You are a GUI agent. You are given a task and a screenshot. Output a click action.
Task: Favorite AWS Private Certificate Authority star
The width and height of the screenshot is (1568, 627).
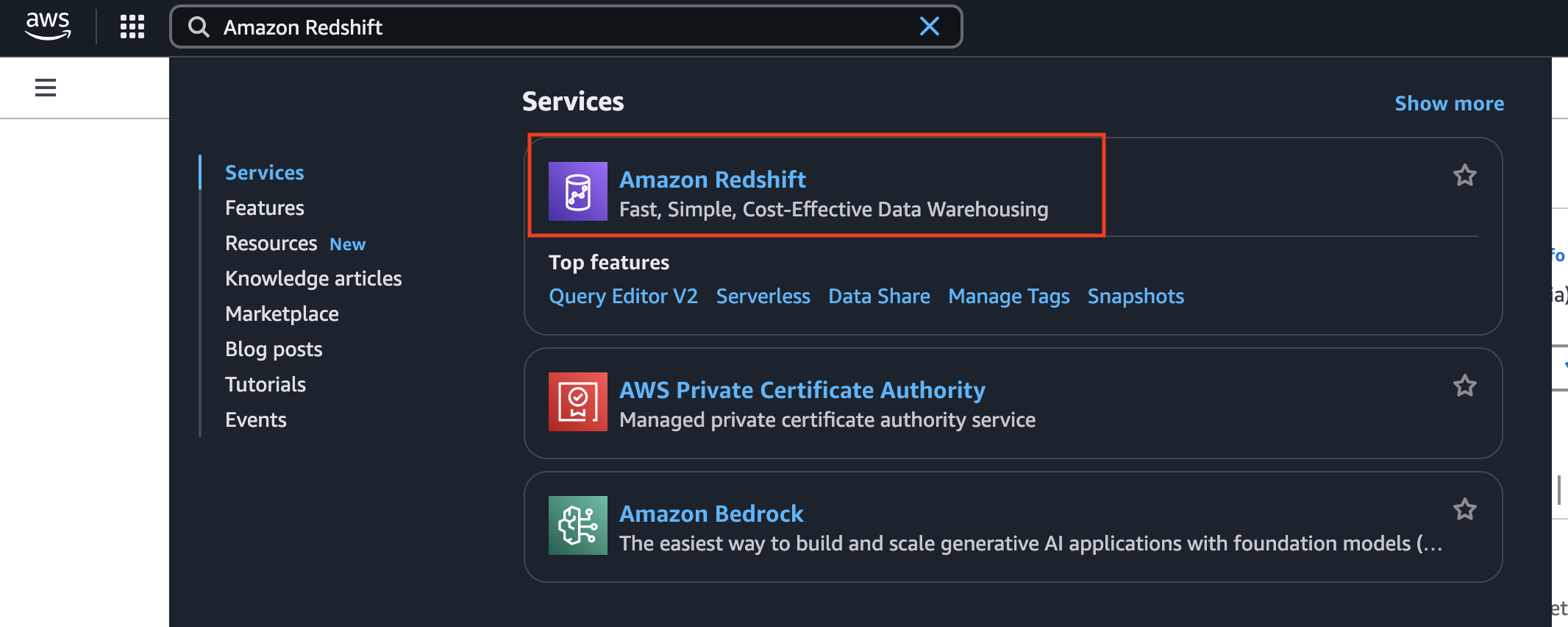pyautogui.click(x=1464, y=386)
